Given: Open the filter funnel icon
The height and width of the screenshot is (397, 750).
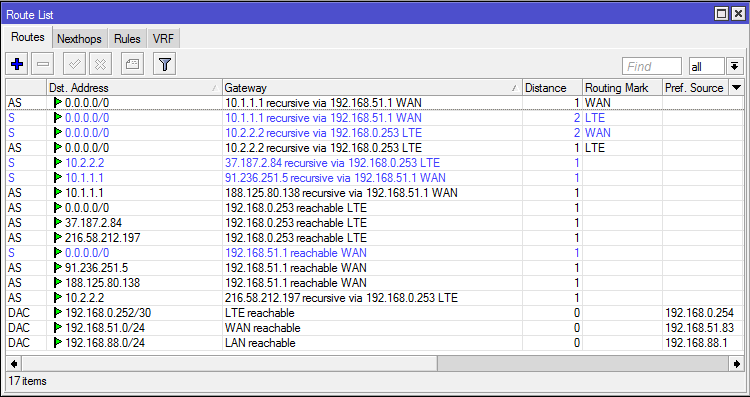Looking at the screenshot, I should pos(165,64).
